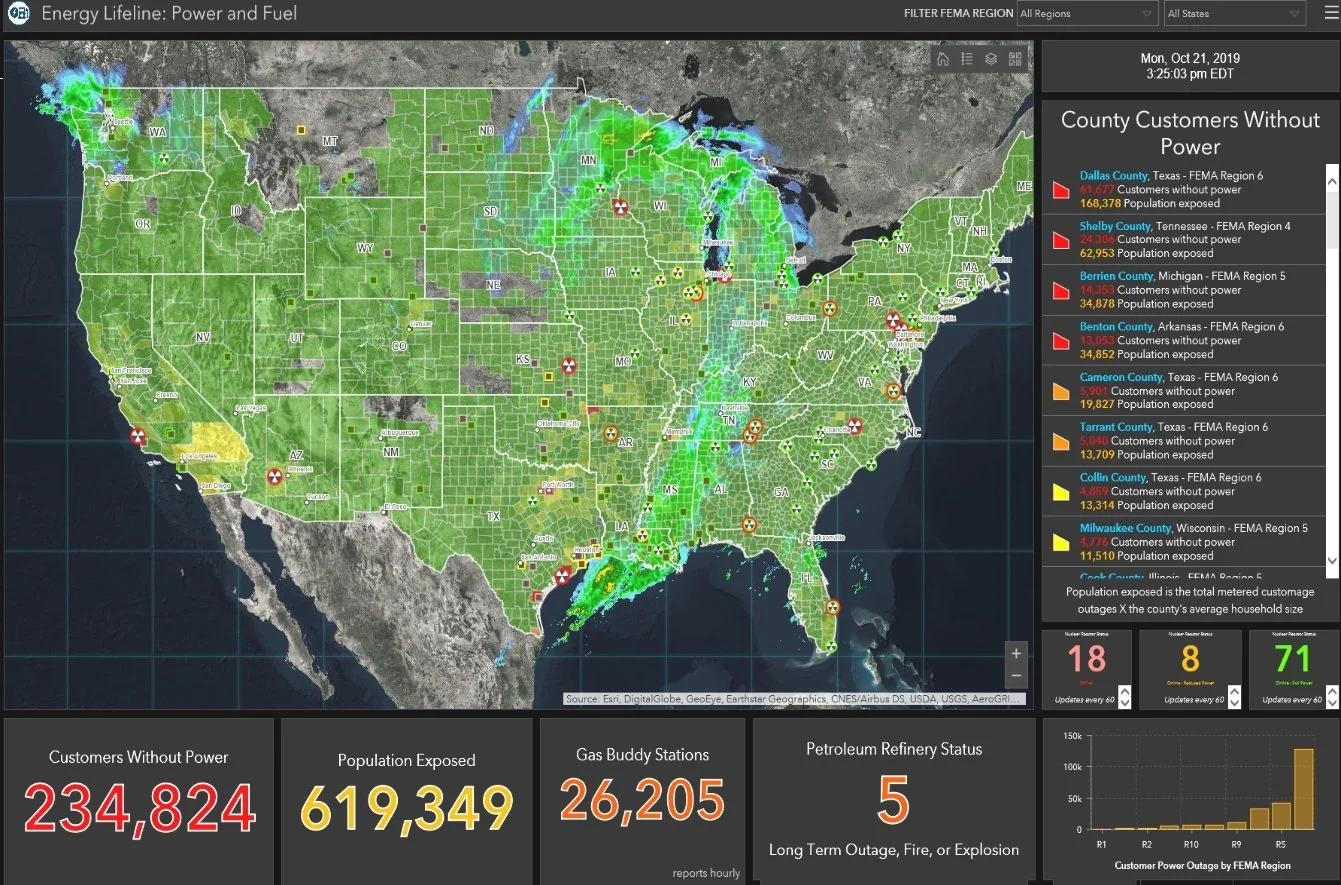Select the red nuclear reactor marker in Wisconsin

click(x=620, y=208)
